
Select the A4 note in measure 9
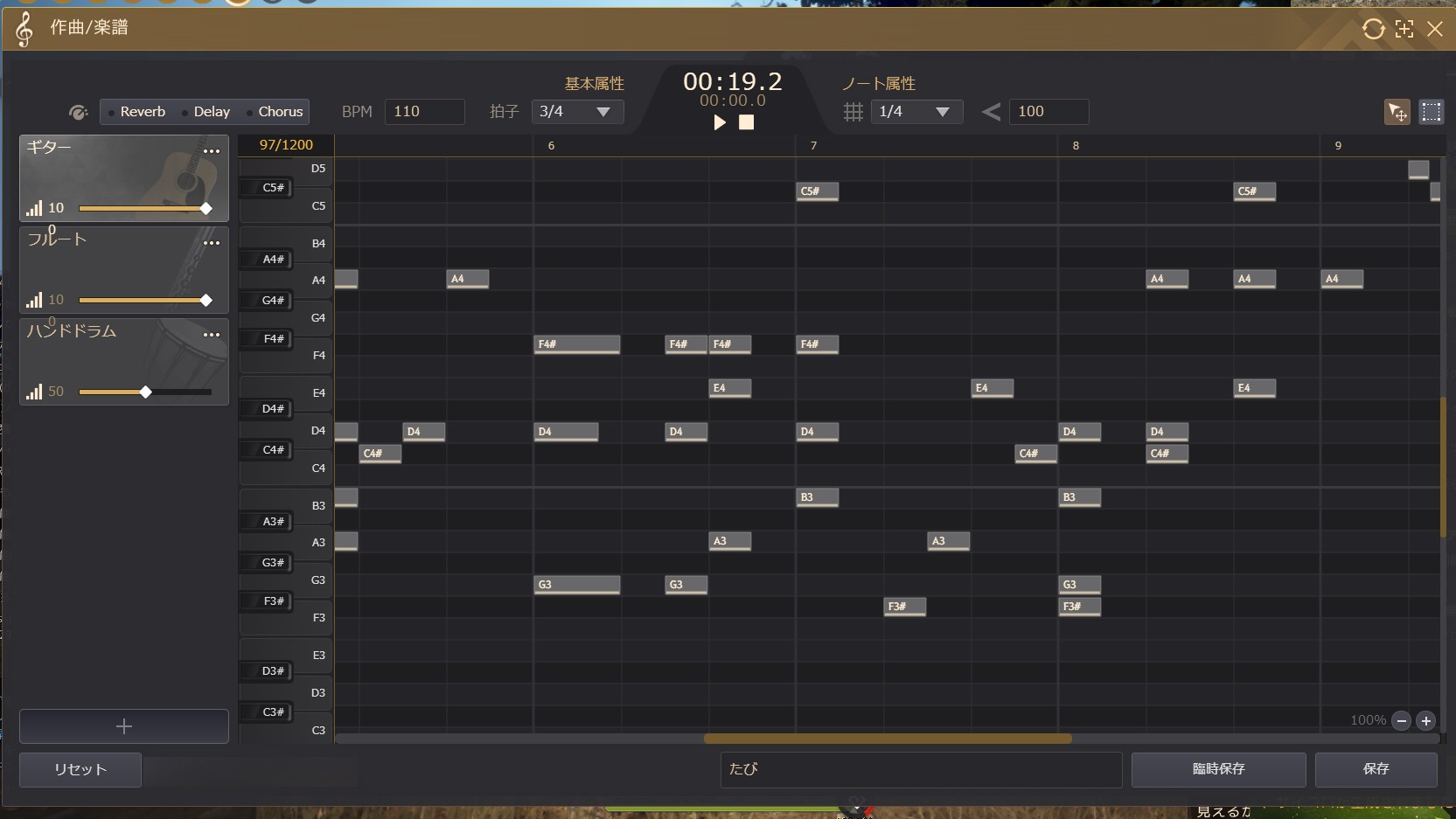[1342, 279]
